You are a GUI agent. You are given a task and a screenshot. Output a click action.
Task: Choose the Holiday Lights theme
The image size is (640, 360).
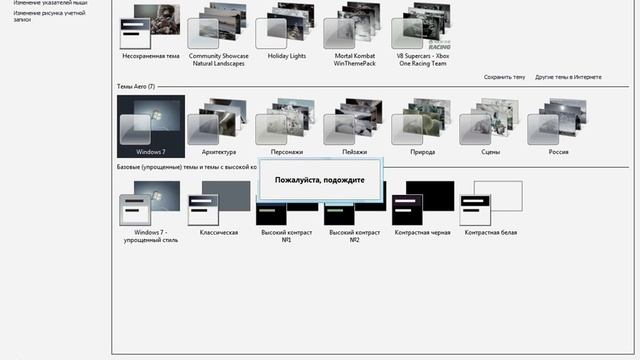tap(287, 31)
